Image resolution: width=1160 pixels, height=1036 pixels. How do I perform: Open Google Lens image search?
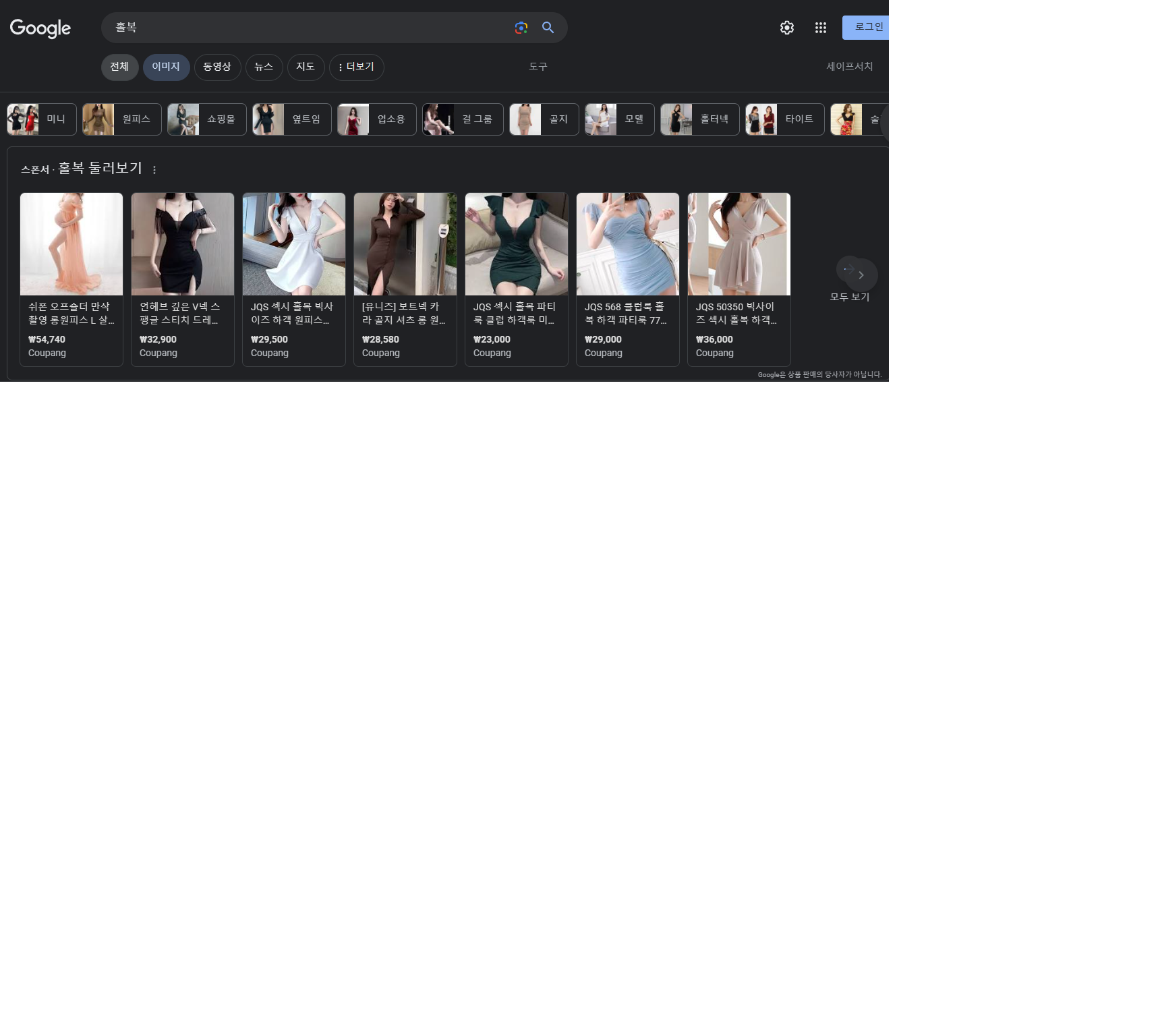coord(521,28)
